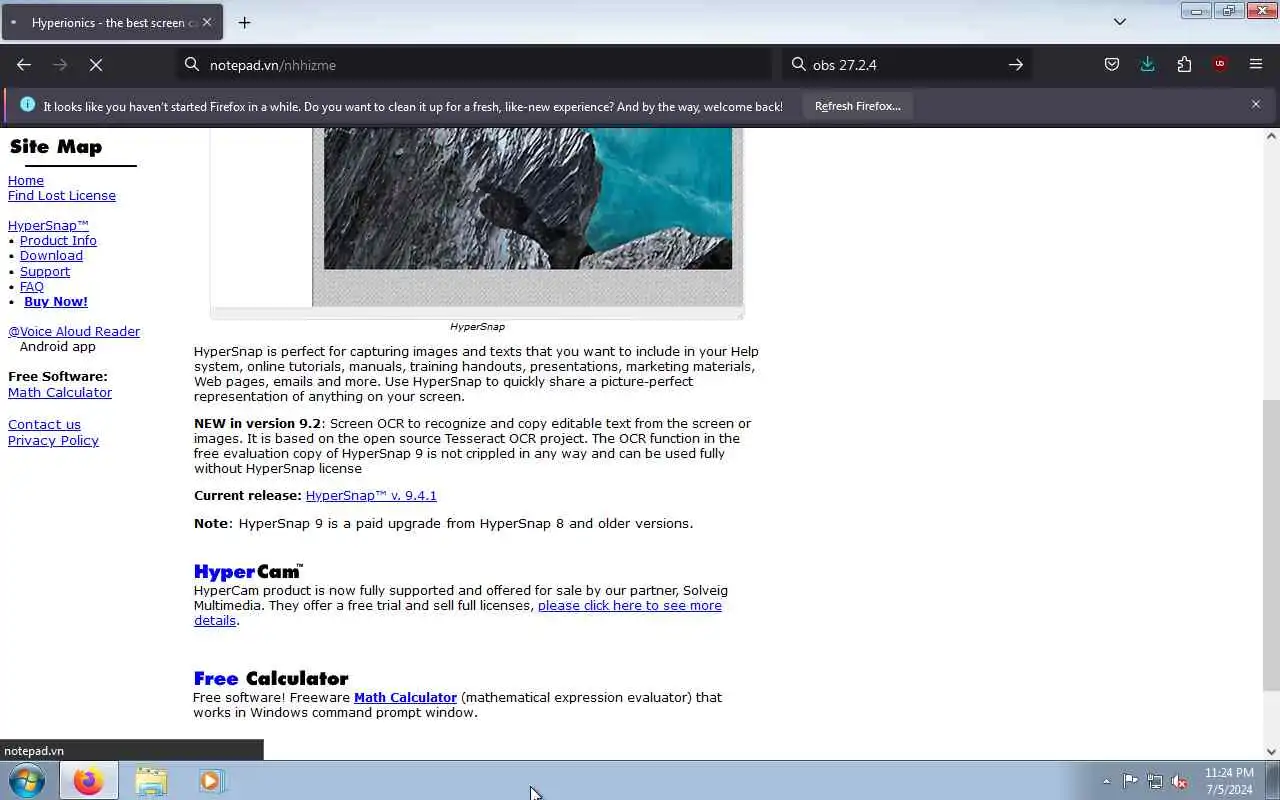Viewport: 1280px width, 800px height.
Task: Open the HyperSnap™ v. 9.4.1 release link
Action: coord(371,496)
